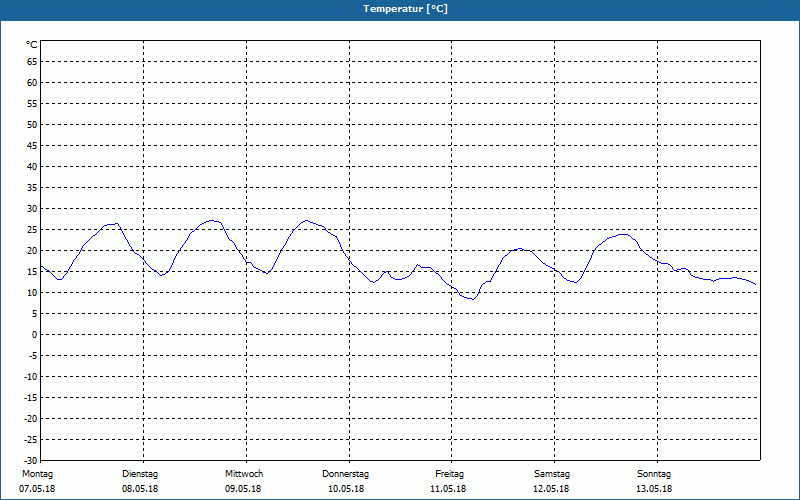Image resolution: width=800 pixels, height=500 pixels.
Task: Click the 60 y-axis value
Action: click(x=32, y=83)
